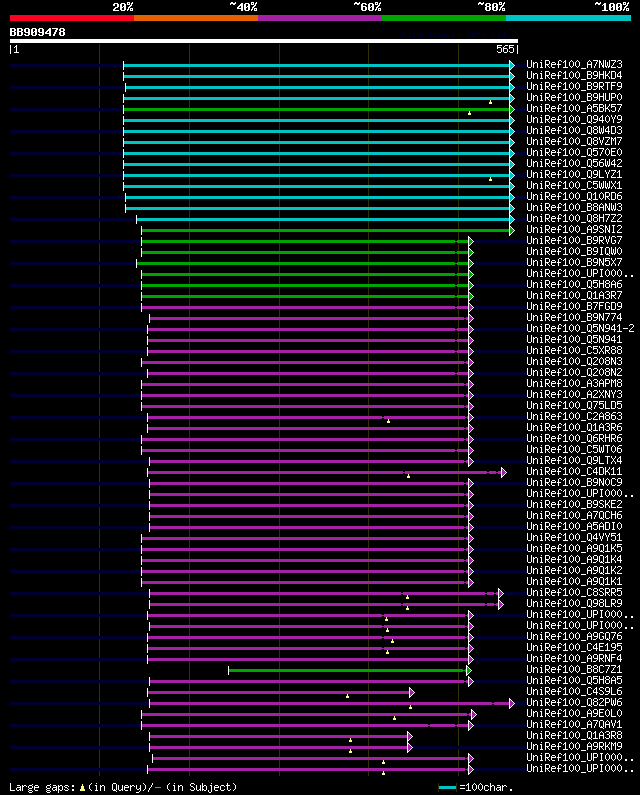640x795 pixels.
Task: Select the white BB909478 query sequence bar
Action: pyautogui.click(x=264, y=41)
